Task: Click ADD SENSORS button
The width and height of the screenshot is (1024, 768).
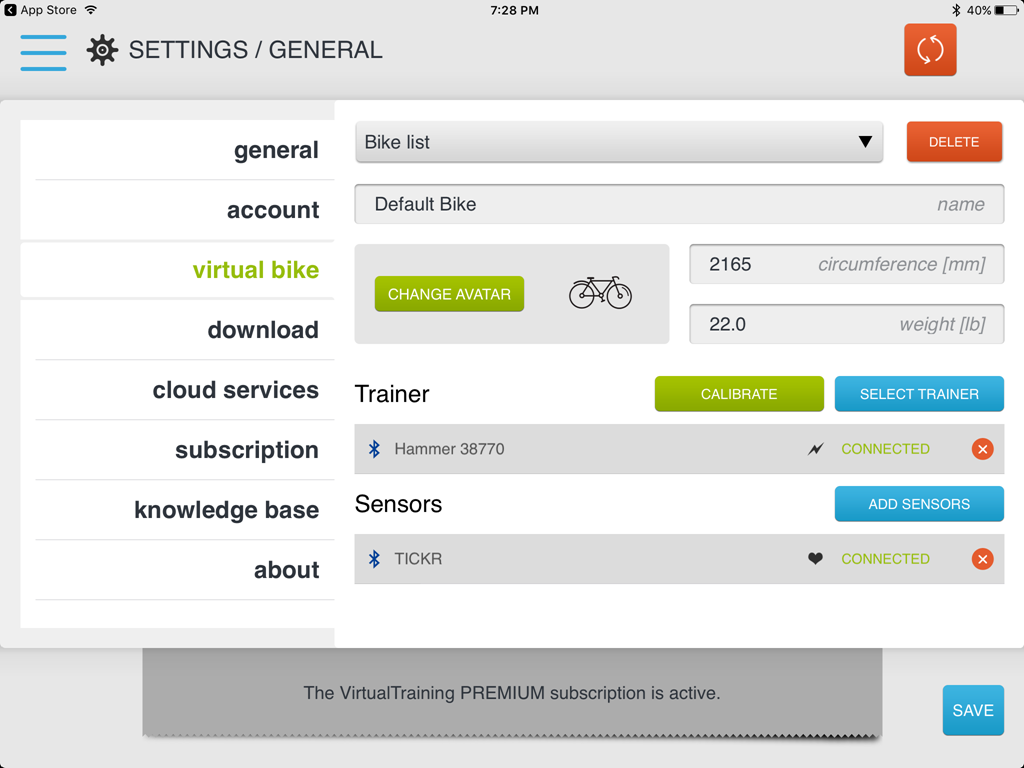Action: pos(919,504)
